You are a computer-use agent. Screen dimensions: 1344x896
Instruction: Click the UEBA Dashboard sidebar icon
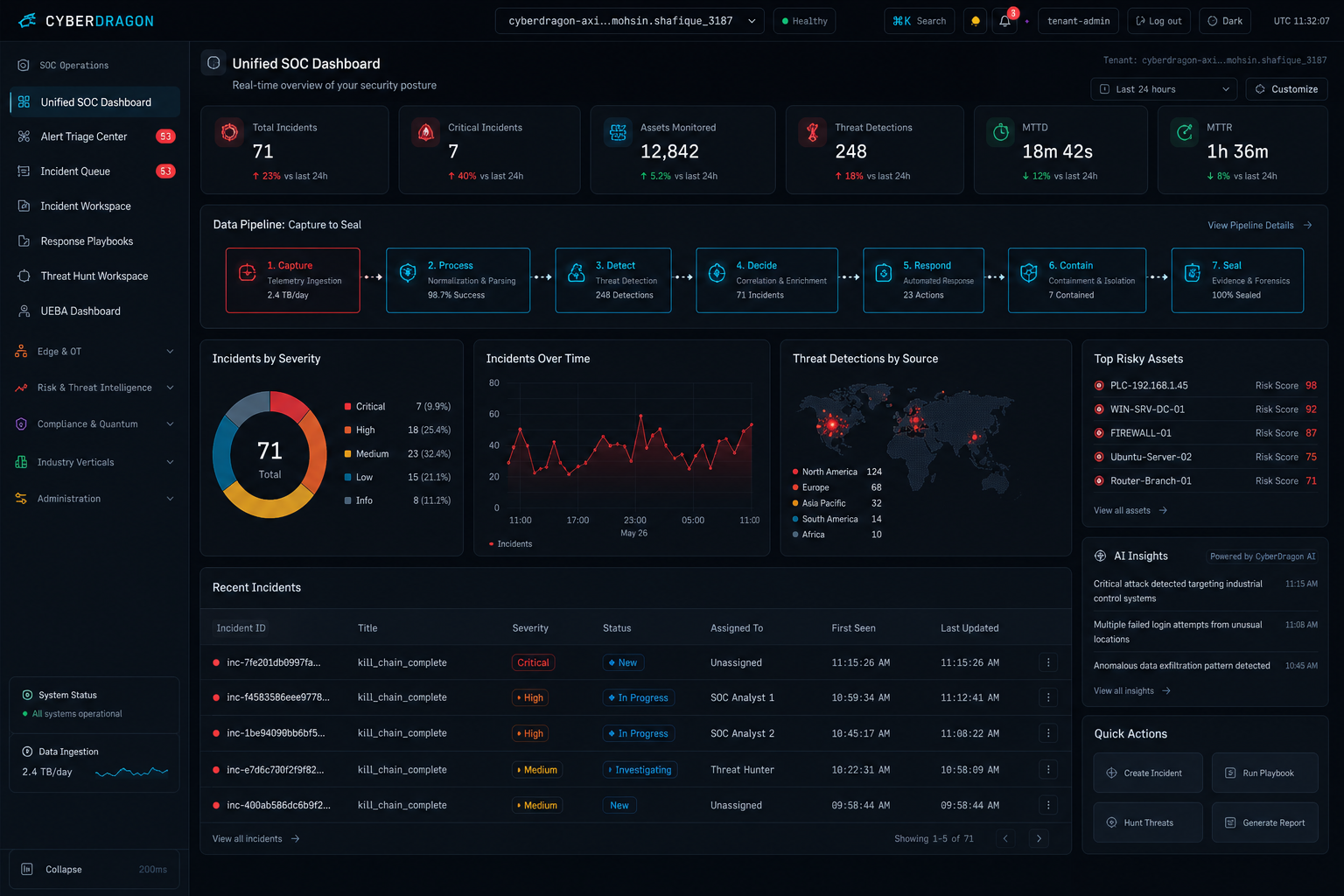[24, 311]
